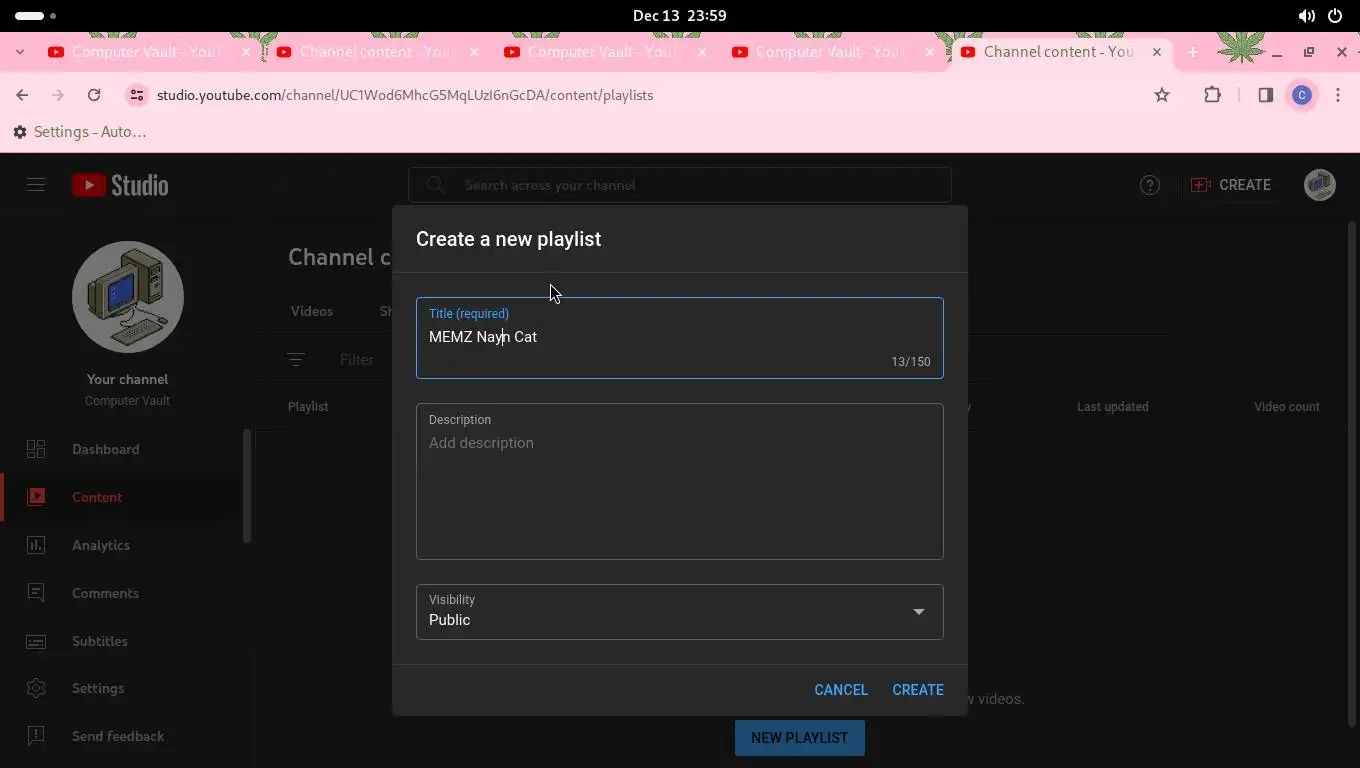1360x768 pixels.
Task: Click the Last updated column header
Action: 1112,407
